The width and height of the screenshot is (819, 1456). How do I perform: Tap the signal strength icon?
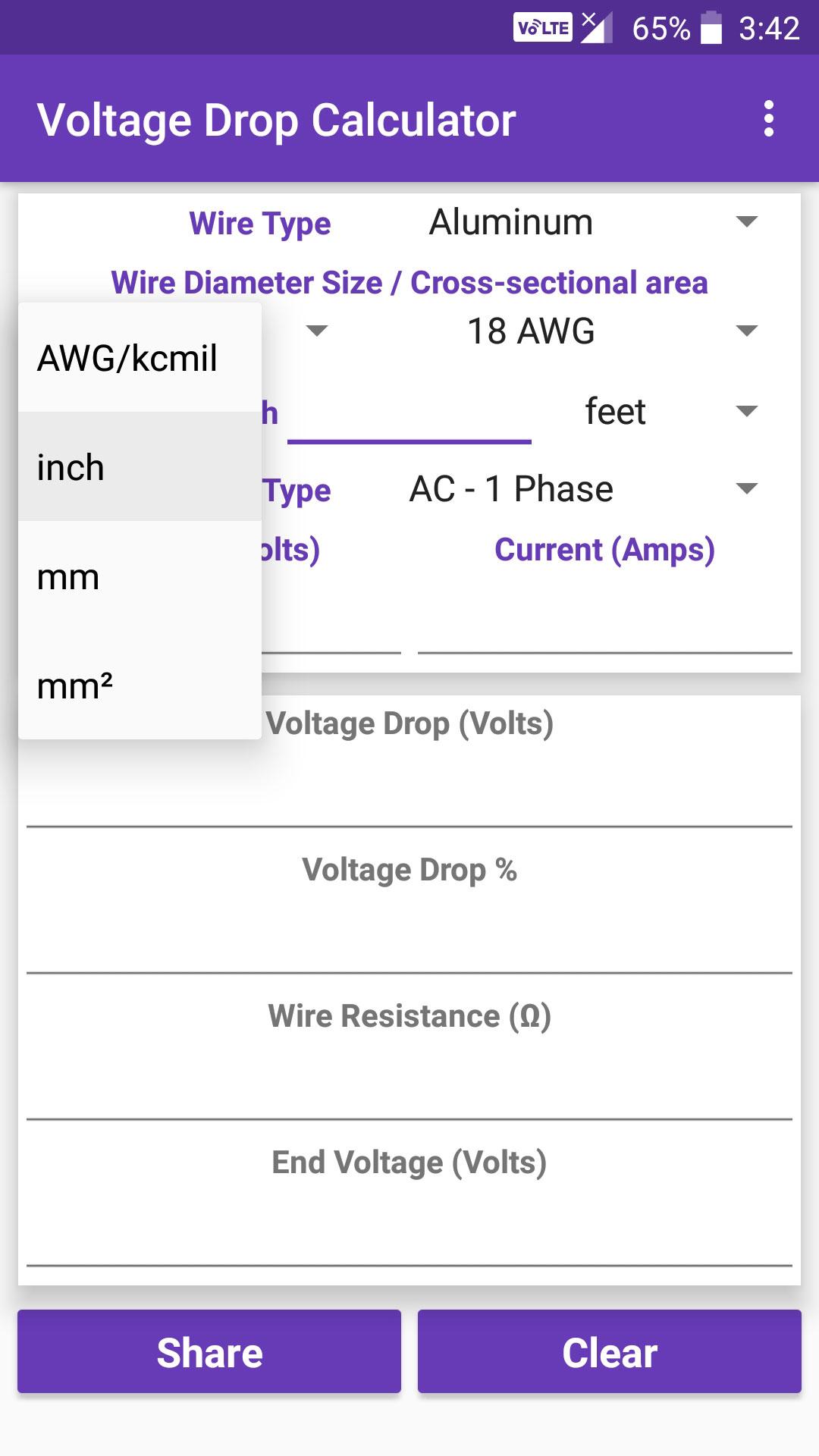click(597, 28)
